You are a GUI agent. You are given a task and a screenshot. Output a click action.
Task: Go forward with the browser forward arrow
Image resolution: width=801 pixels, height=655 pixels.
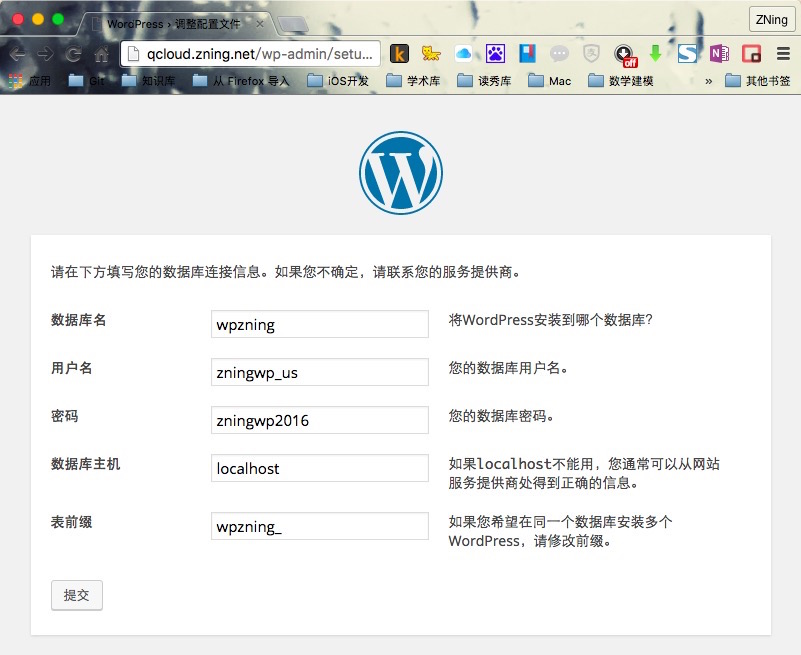point(45,54)
